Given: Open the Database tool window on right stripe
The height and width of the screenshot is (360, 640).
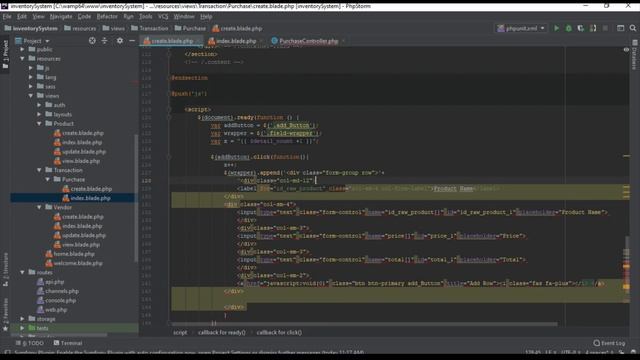Looking at the screenshot, I should [x=635, y=56].
